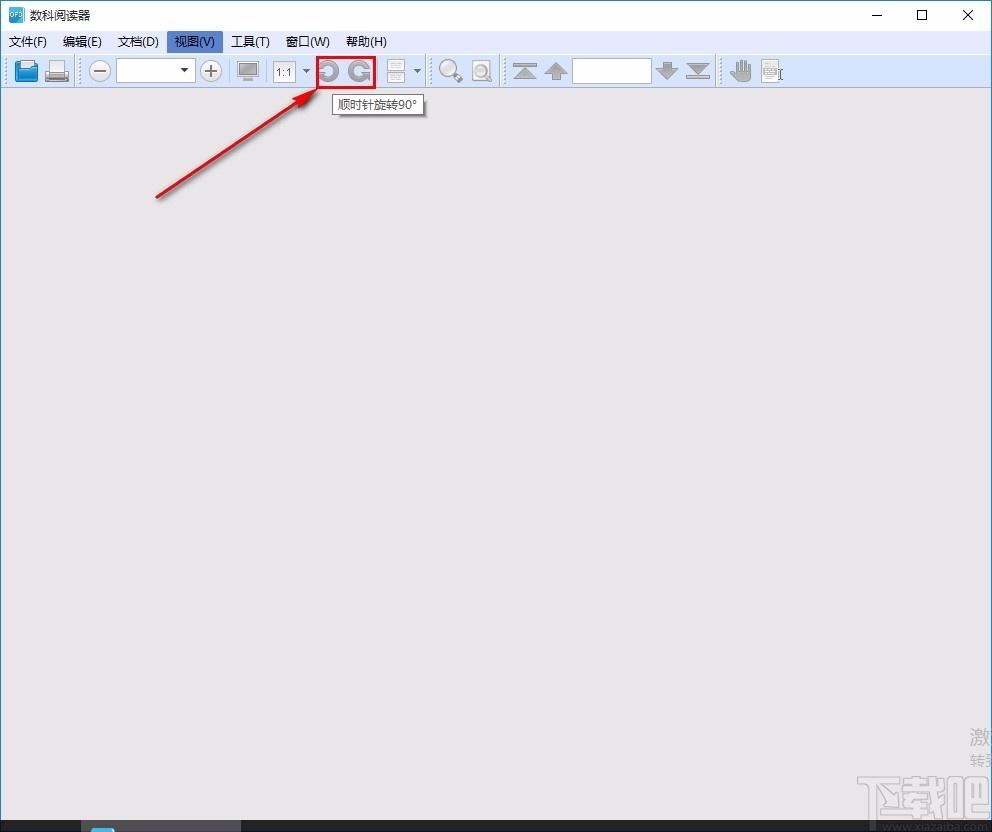The image size is (992, 832).
Task: Open the 文件(F) menu
Action: (28, 42)
